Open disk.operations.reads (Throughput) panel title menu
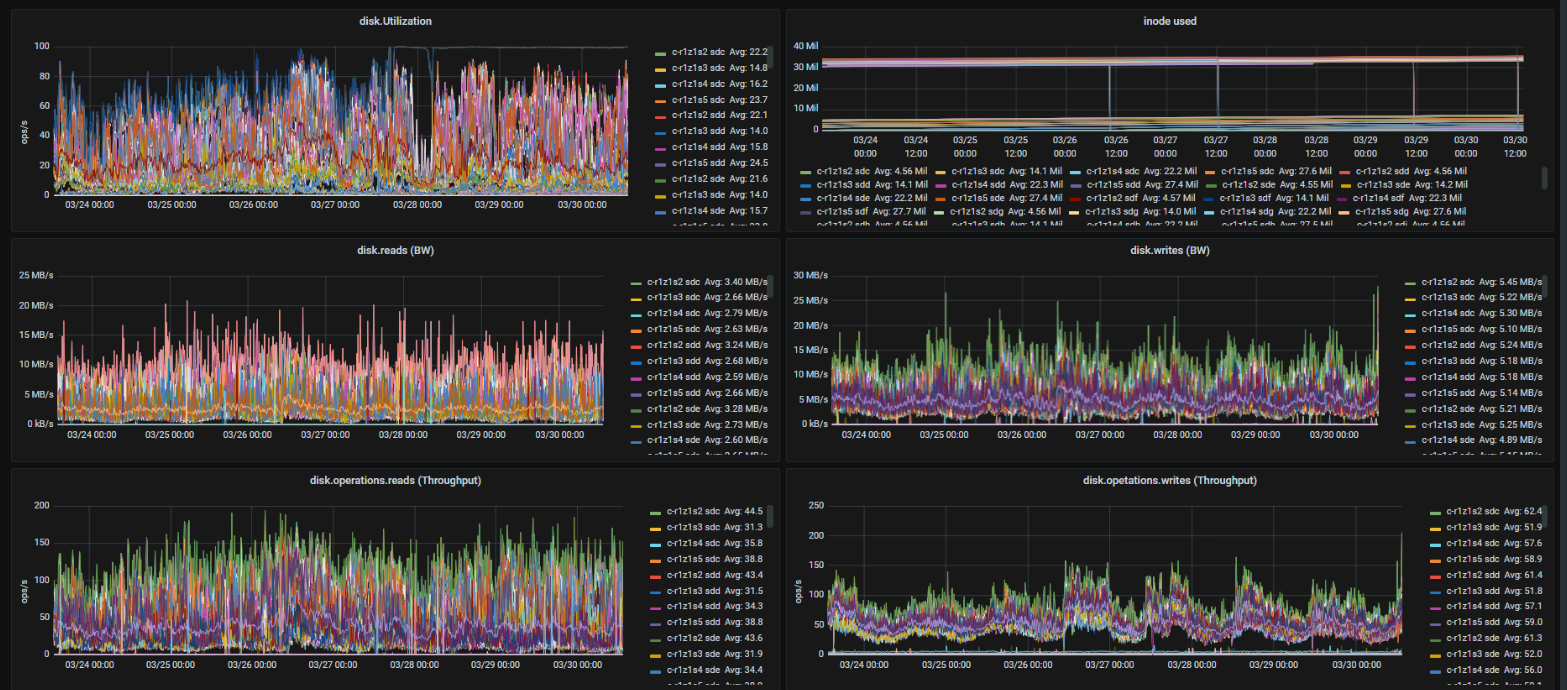 point(396,481)
